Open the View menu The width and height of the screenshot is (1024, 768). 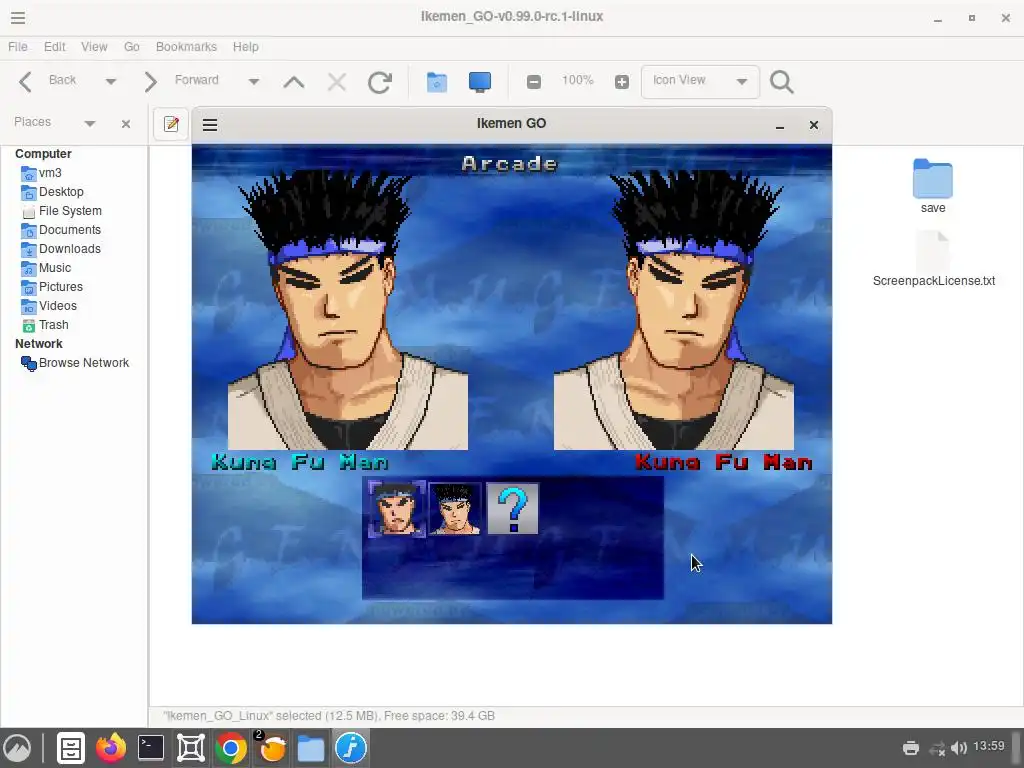pos(94,47)
